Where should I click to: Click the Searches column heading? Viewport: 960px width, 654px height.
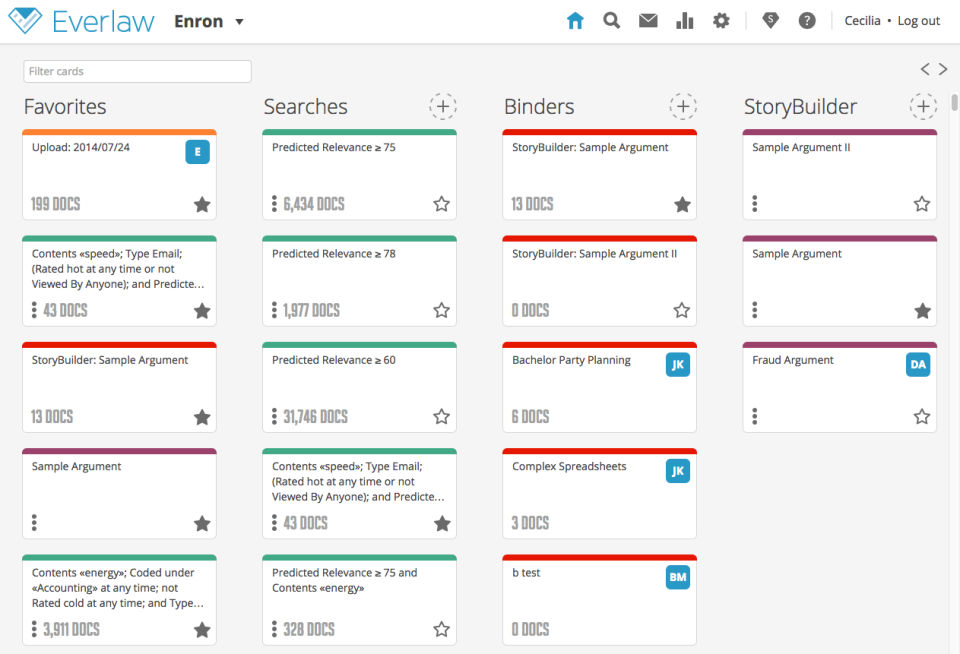click(306, 107)
